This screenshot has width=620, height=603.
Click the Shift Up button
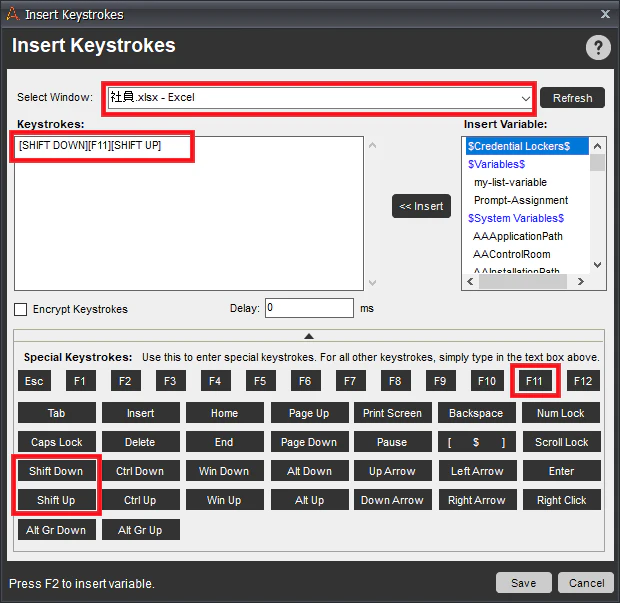57,500
